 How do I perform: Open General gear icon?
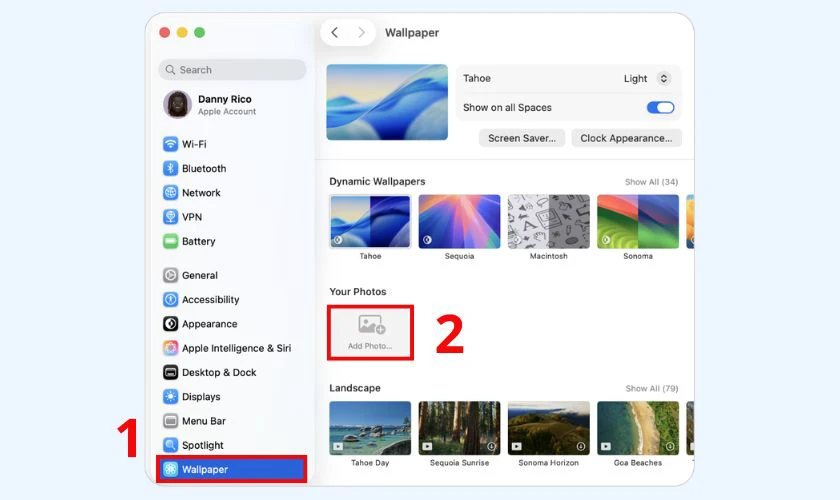pyautogui.click(x=170, y=275)
